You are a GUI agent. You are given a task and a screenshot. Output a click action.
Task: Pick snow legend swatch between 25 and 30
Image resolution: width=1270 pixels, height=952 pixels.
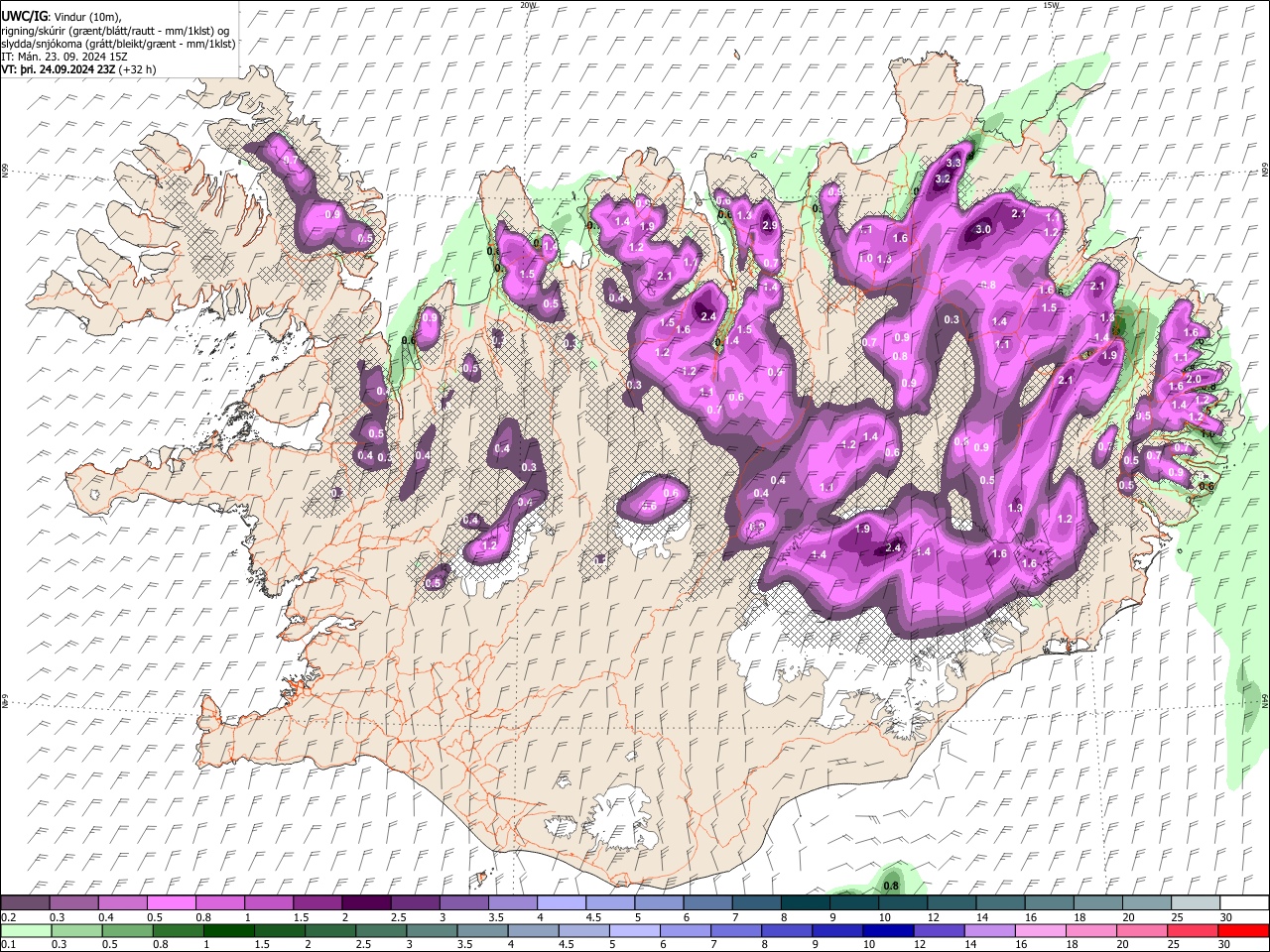click(x=1195, y=902)
